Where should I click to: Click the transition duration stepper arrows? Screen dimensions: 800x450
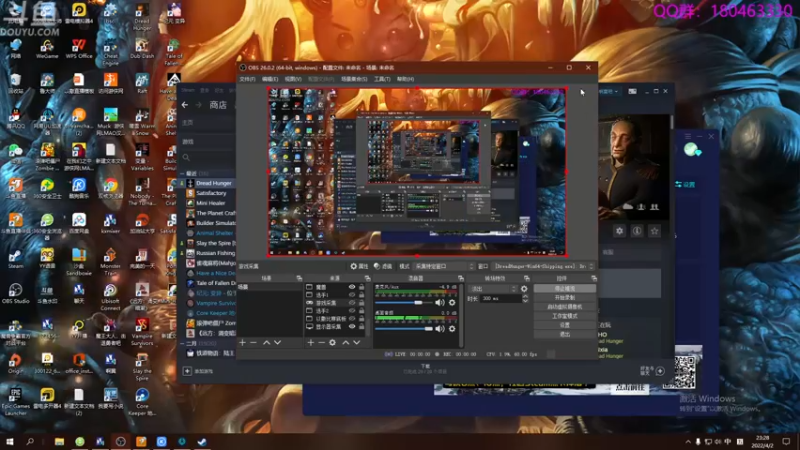[525, 298]
